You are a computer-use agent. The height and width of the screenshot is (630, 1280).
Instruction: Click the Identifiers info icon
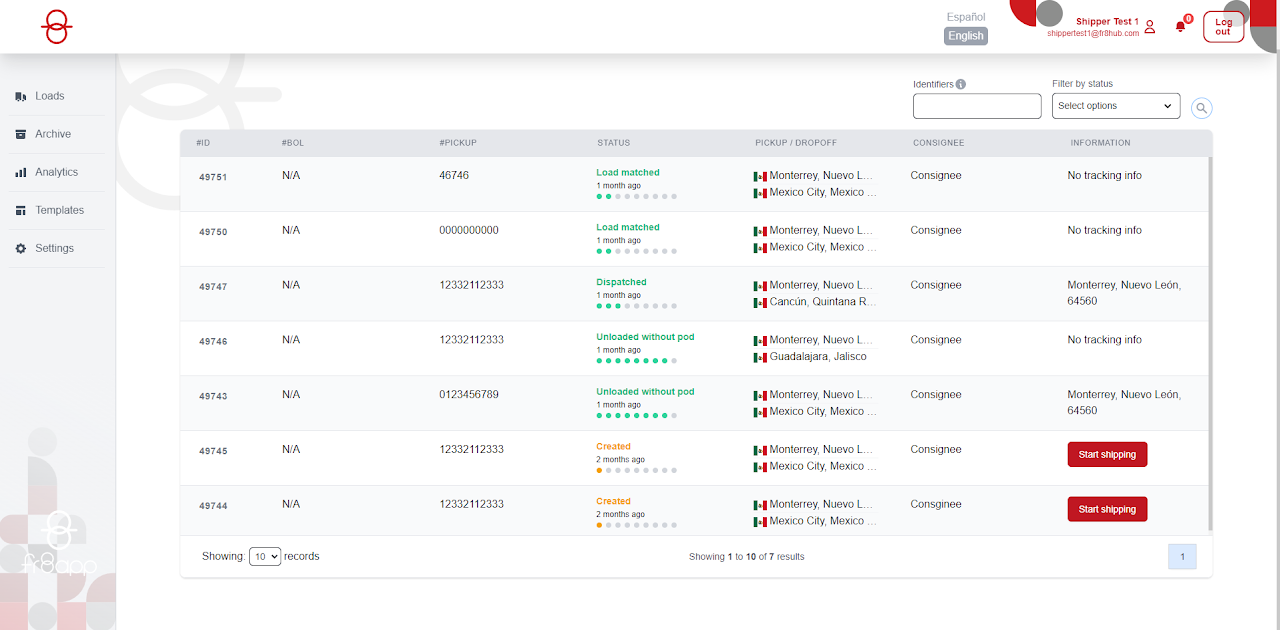point(961,84)
